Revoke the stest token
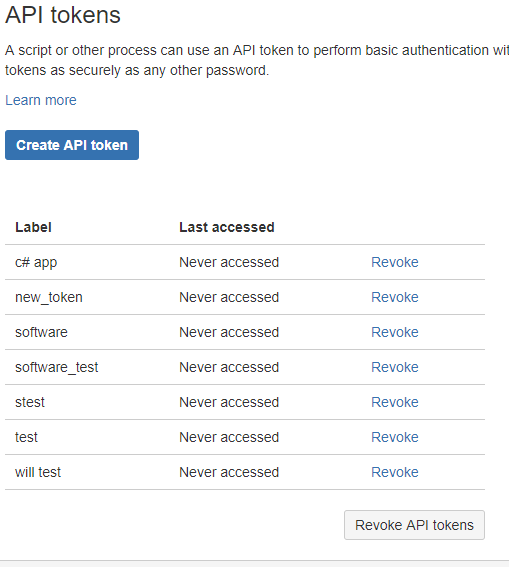 click(x=395, y=402)
